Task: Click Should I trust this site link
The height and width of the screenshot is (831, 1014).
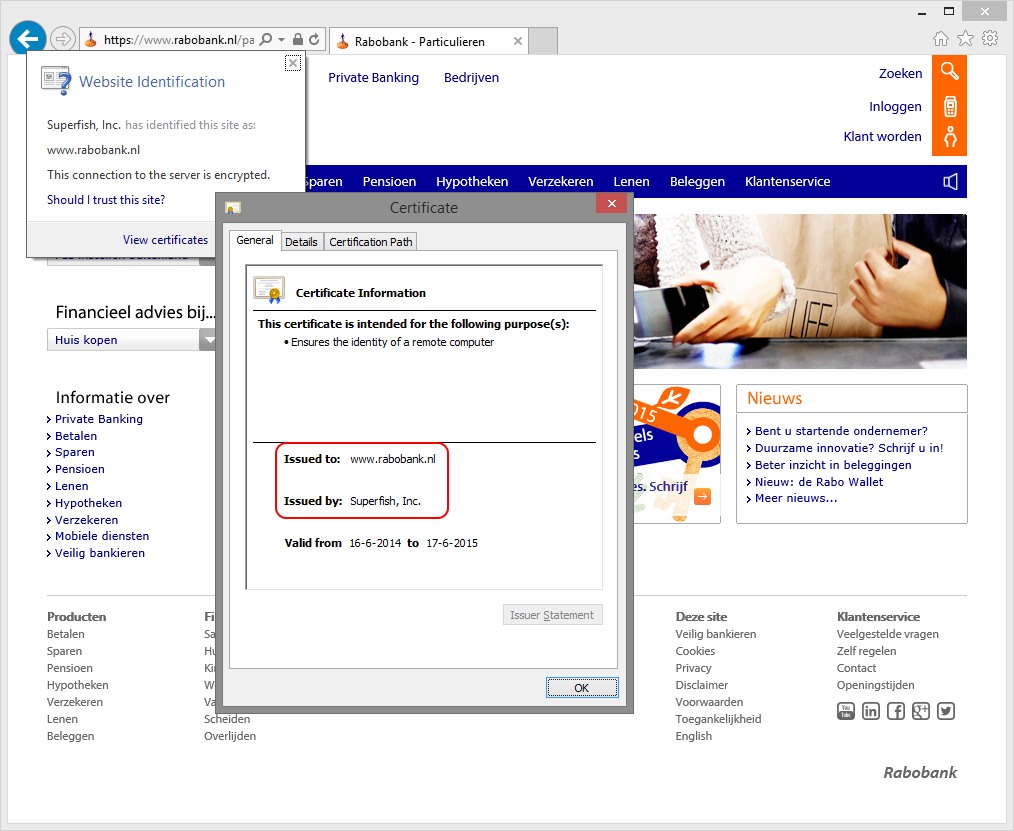Action: (106, 200)
